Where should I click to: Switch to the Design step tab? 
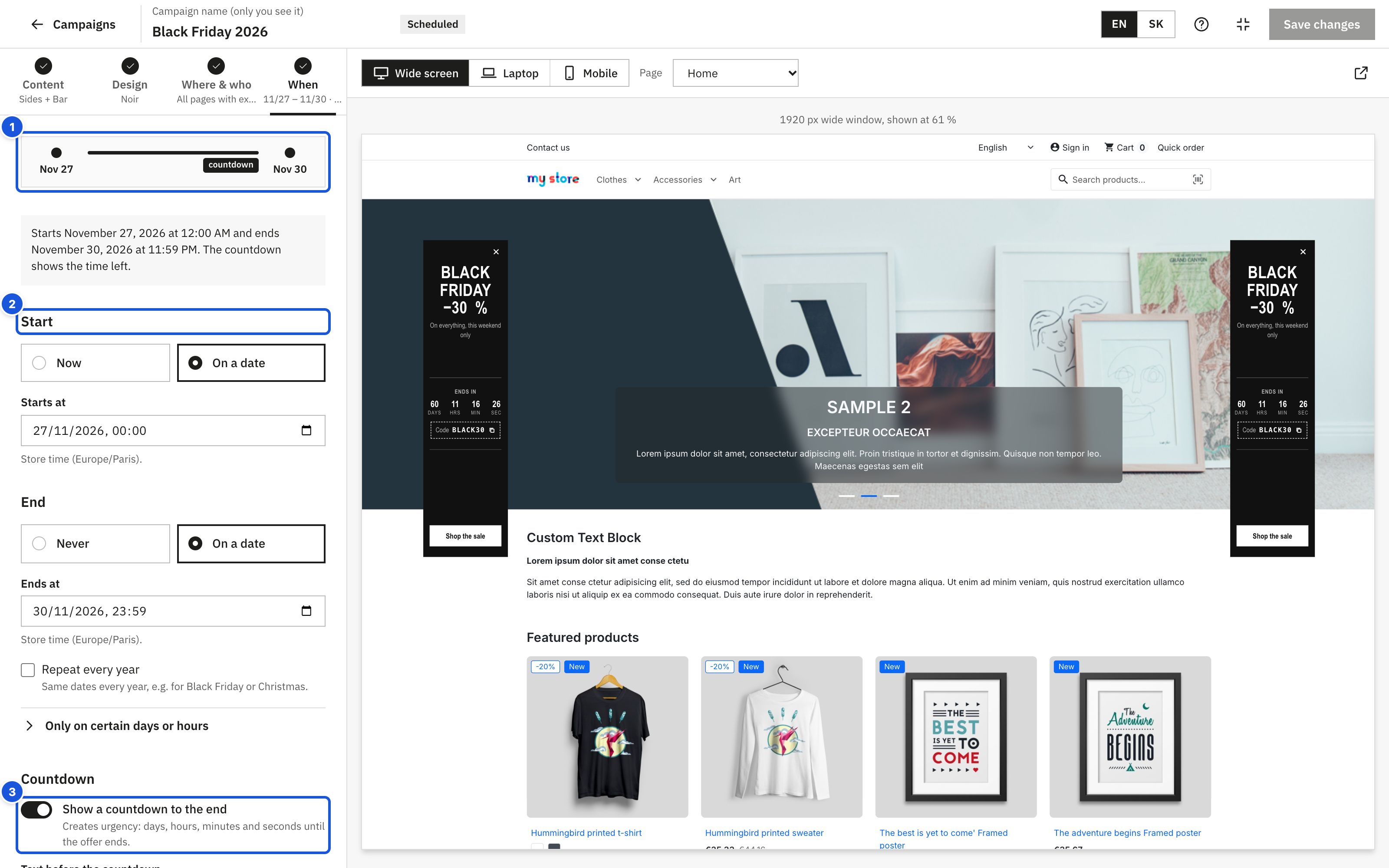click(130, 82)
